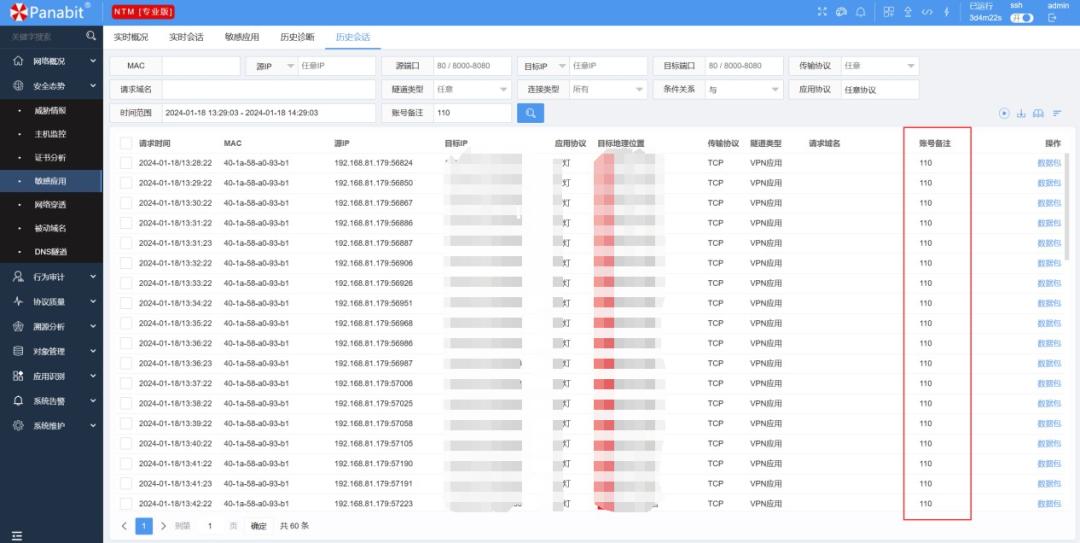Check the row 2024-01-18/13:31:23 checkbox
Image resolution: width=1080 pixels, height=543 pixels.
125,243
